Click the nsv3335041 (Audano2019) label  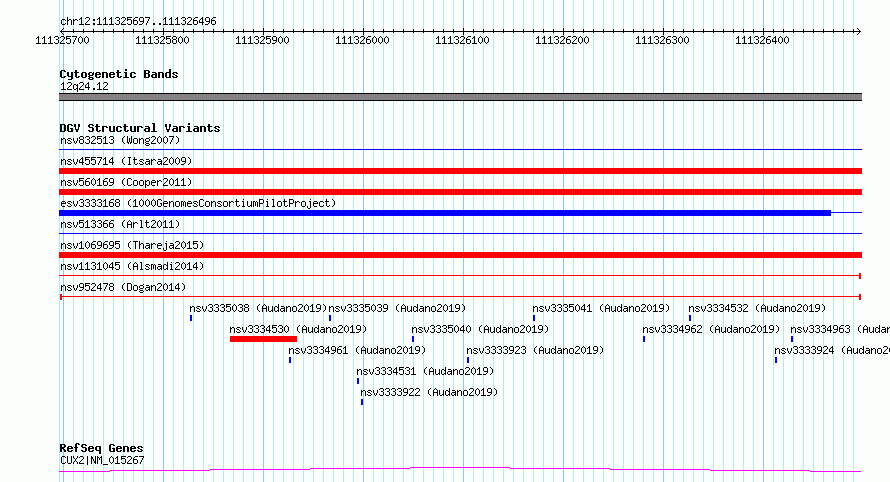(x=601, y=308)
